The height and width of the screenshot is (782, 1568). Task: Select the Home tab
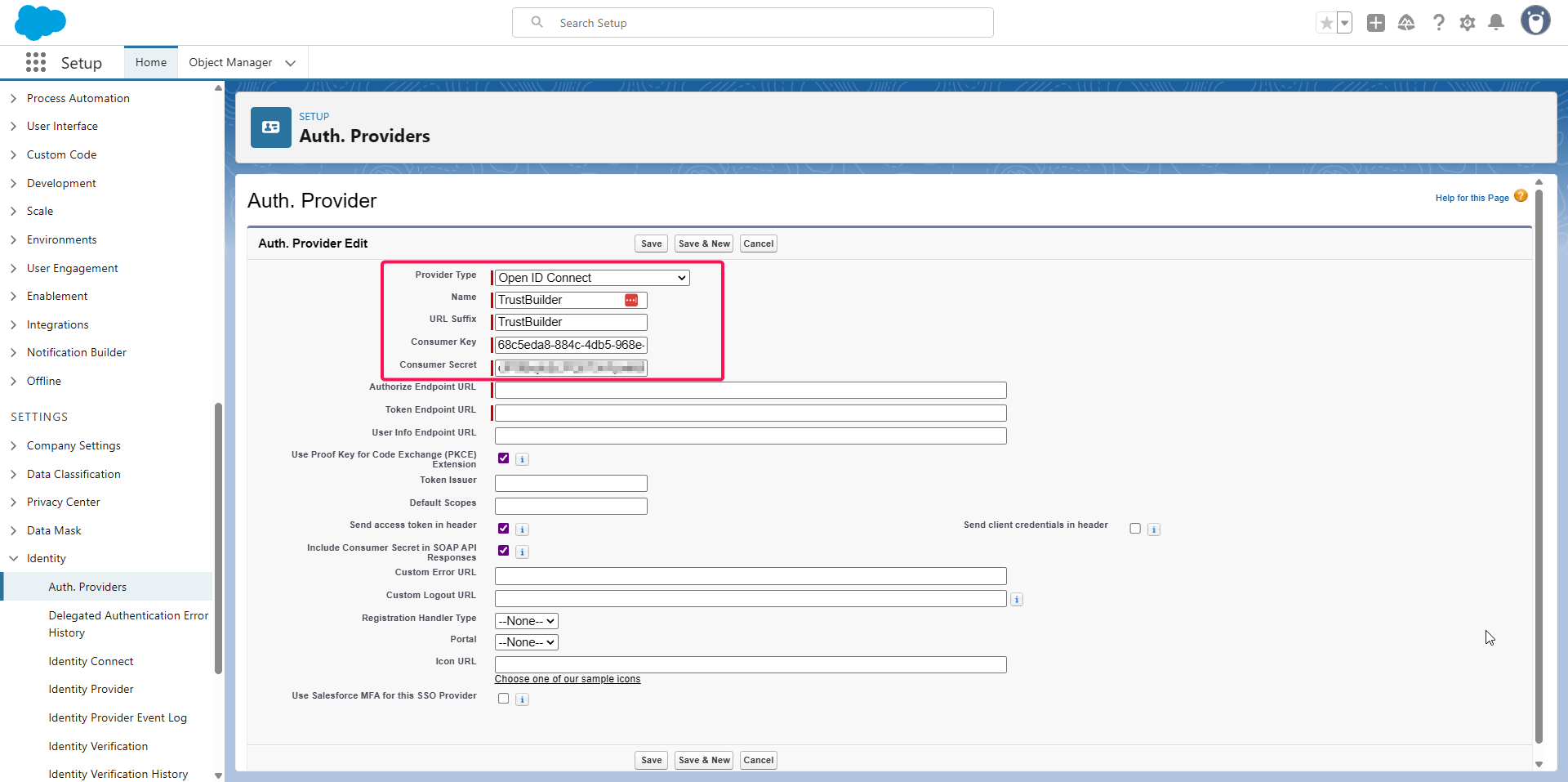(151, 63)
